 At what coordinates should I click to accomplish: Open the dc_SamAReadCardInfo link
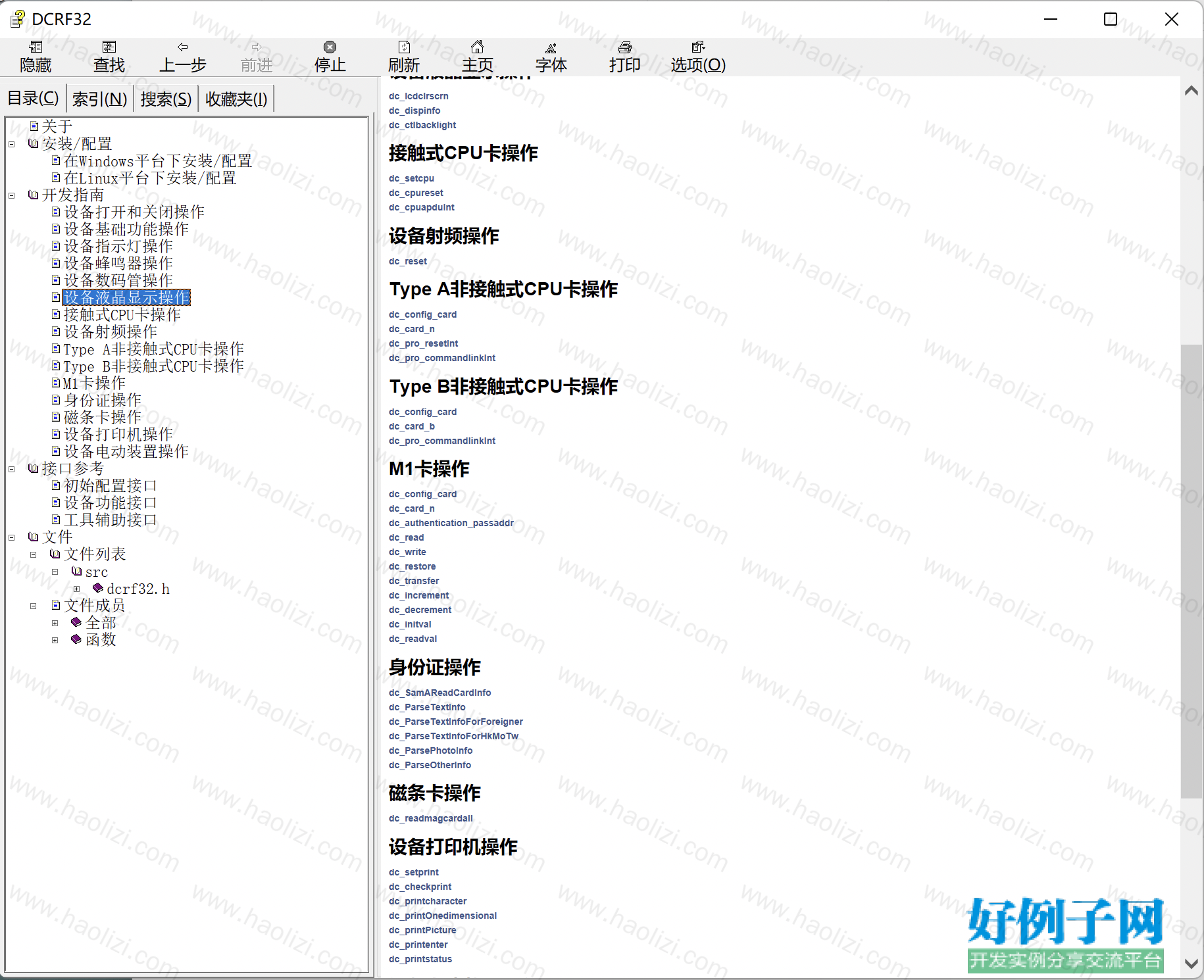coord(439,693)
